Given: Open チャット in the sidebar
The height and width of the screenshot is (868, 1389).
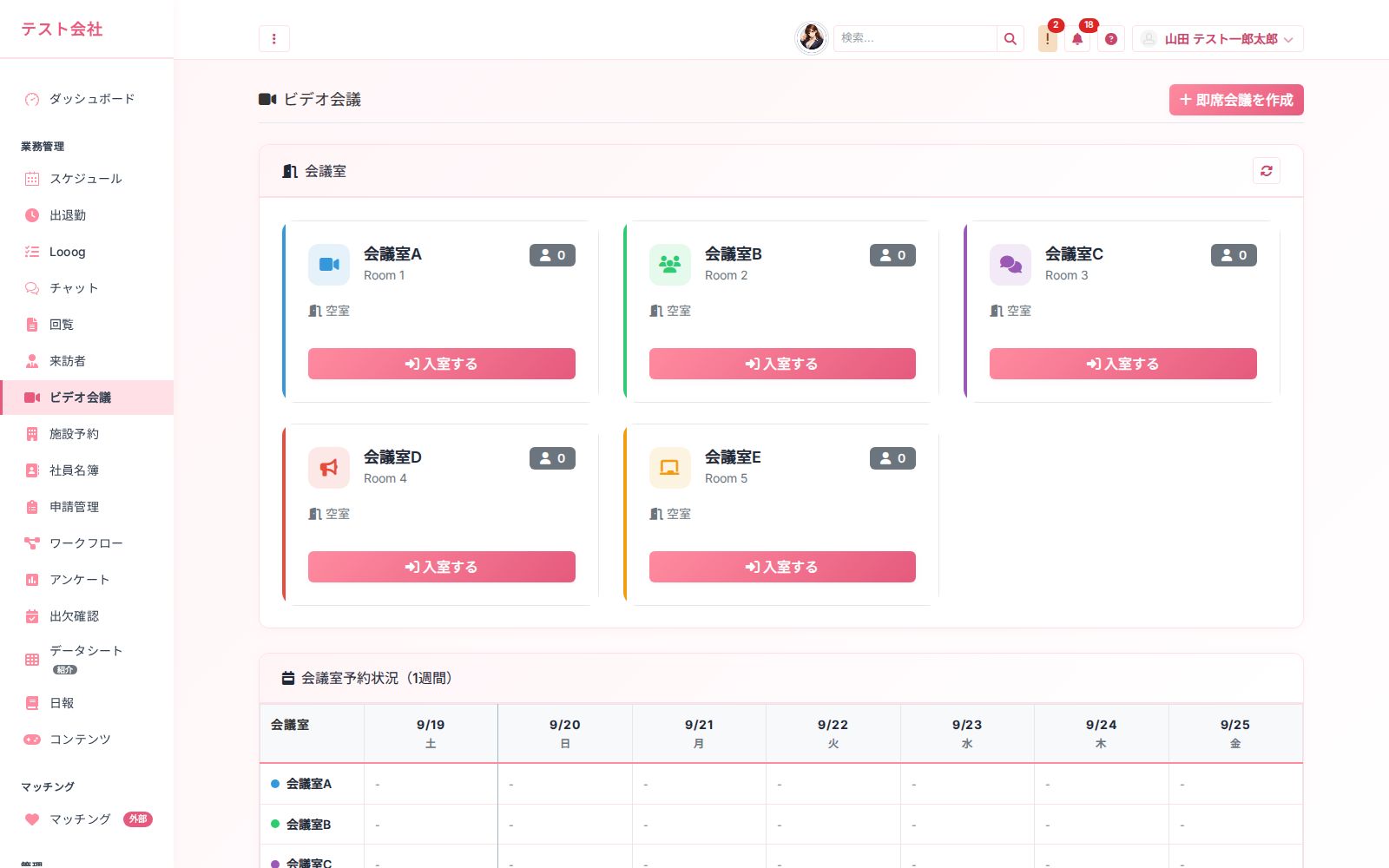Looking at the screenshot, I should (x=87, y=288).
